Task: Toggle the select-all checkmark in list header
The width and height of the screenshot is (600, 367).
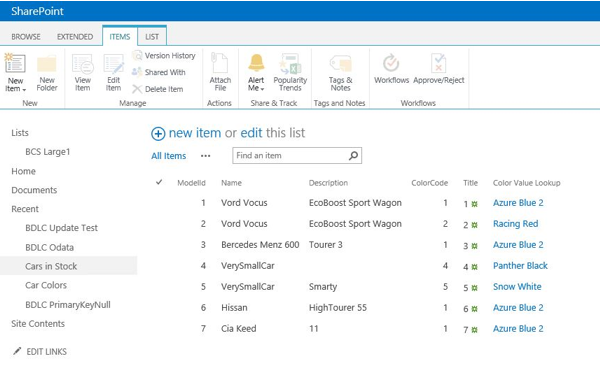Action: click(159, 182)
